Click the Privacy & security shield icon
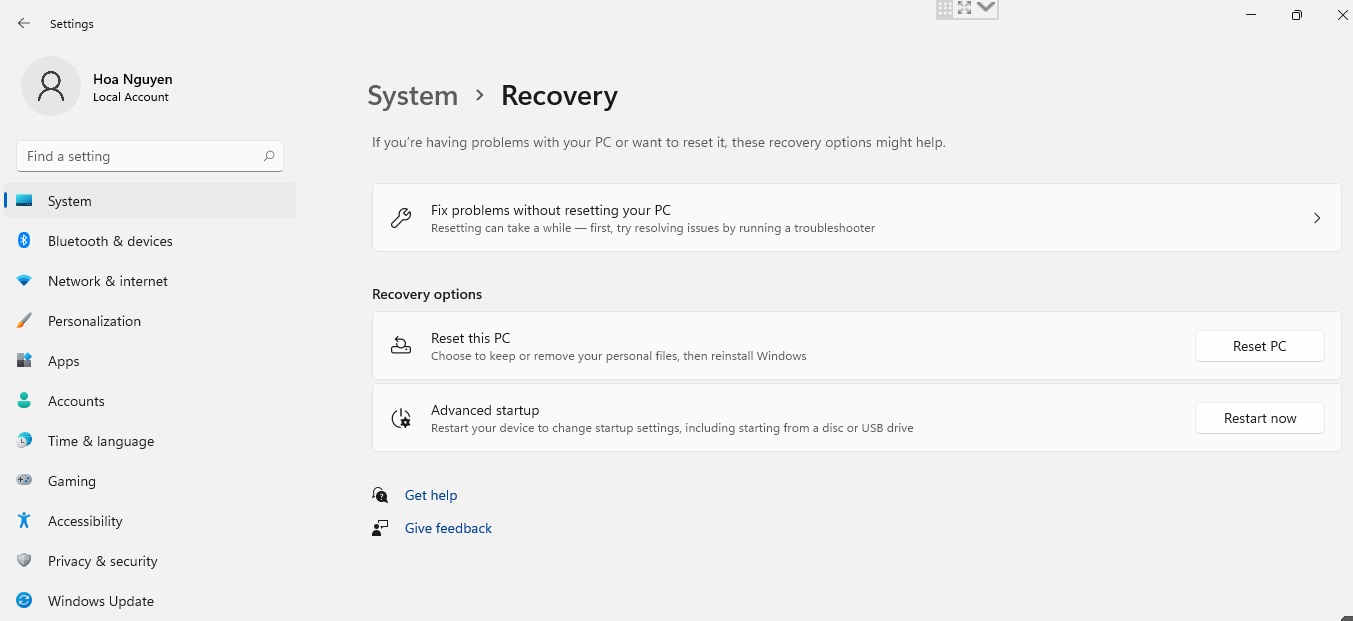 (x=24, y=561)
